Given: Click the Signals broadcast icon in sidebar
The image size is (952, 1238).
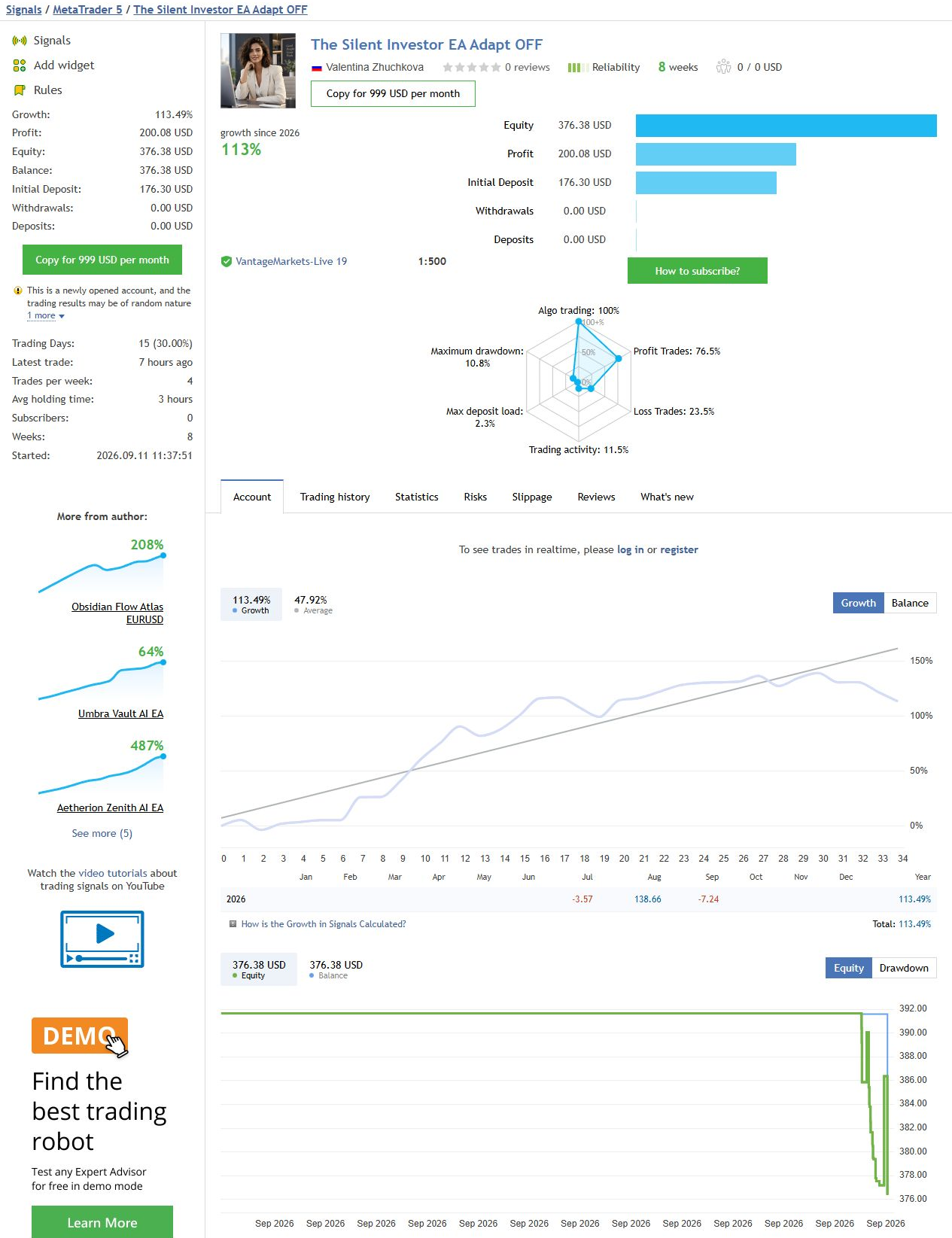Looking at the screenshot, I should (x=20, y=41).
